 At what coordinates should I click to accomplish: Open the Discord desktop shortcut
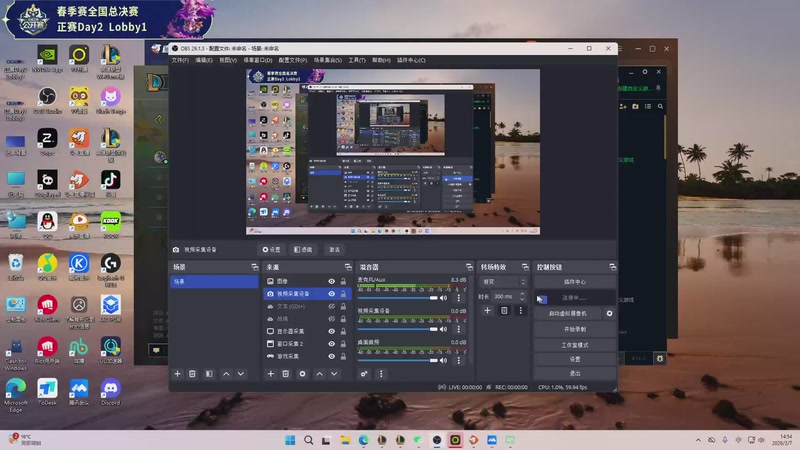tap(110, 392)
